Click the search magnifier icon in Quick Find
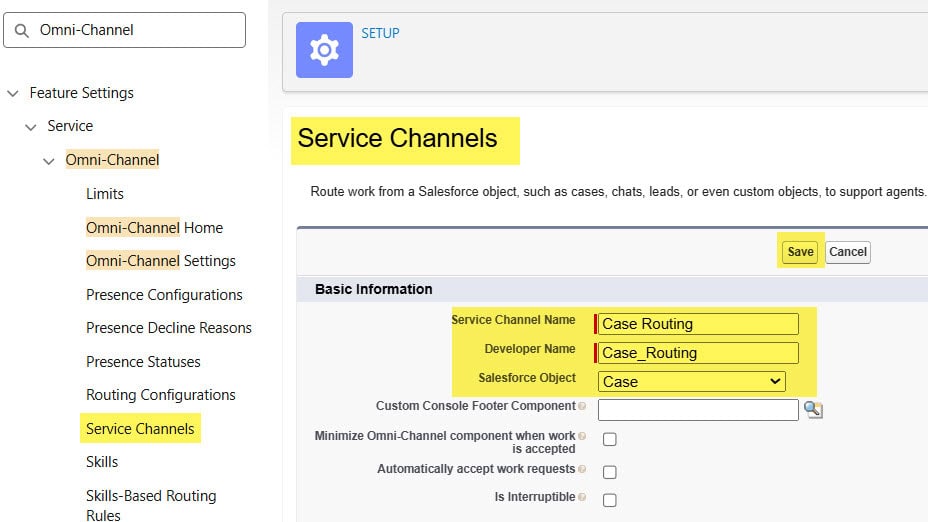 (x=22, y=31)
